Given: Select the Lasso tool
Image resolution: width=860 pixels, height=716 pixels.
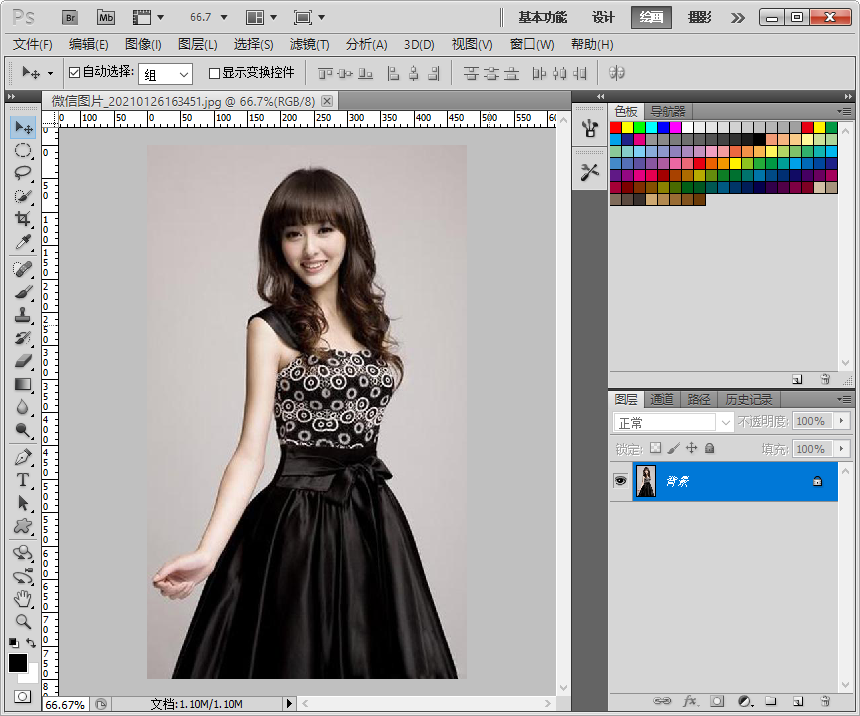Looking at the screenshot, I should (x=22, y=173).
